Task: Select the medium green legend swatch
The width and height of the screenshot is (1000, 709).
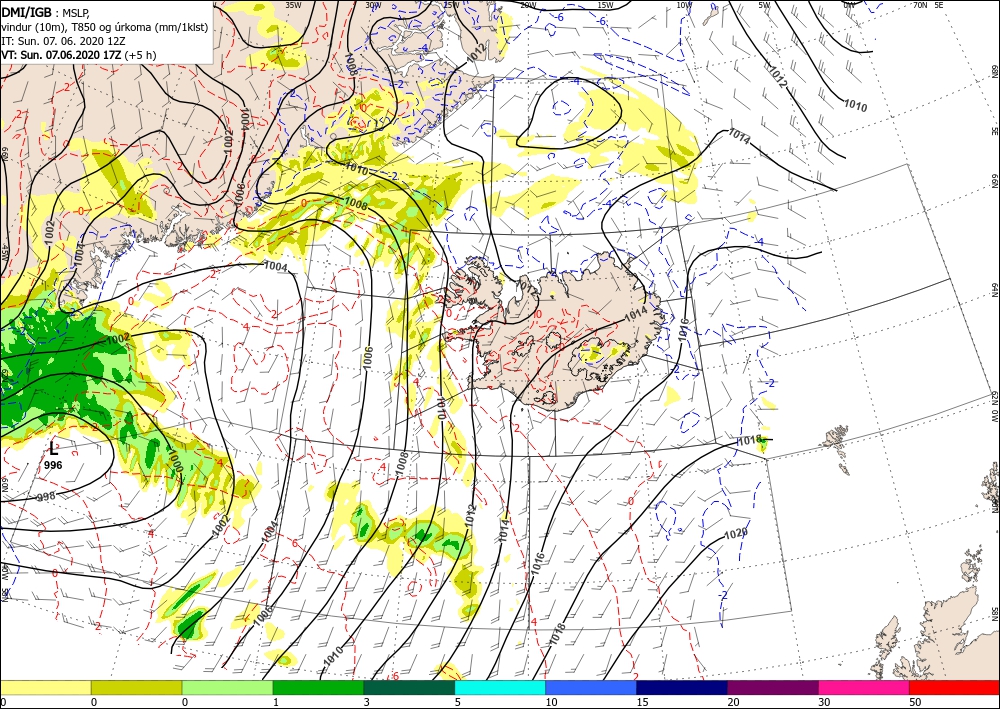Action: (x=318, y=687)
